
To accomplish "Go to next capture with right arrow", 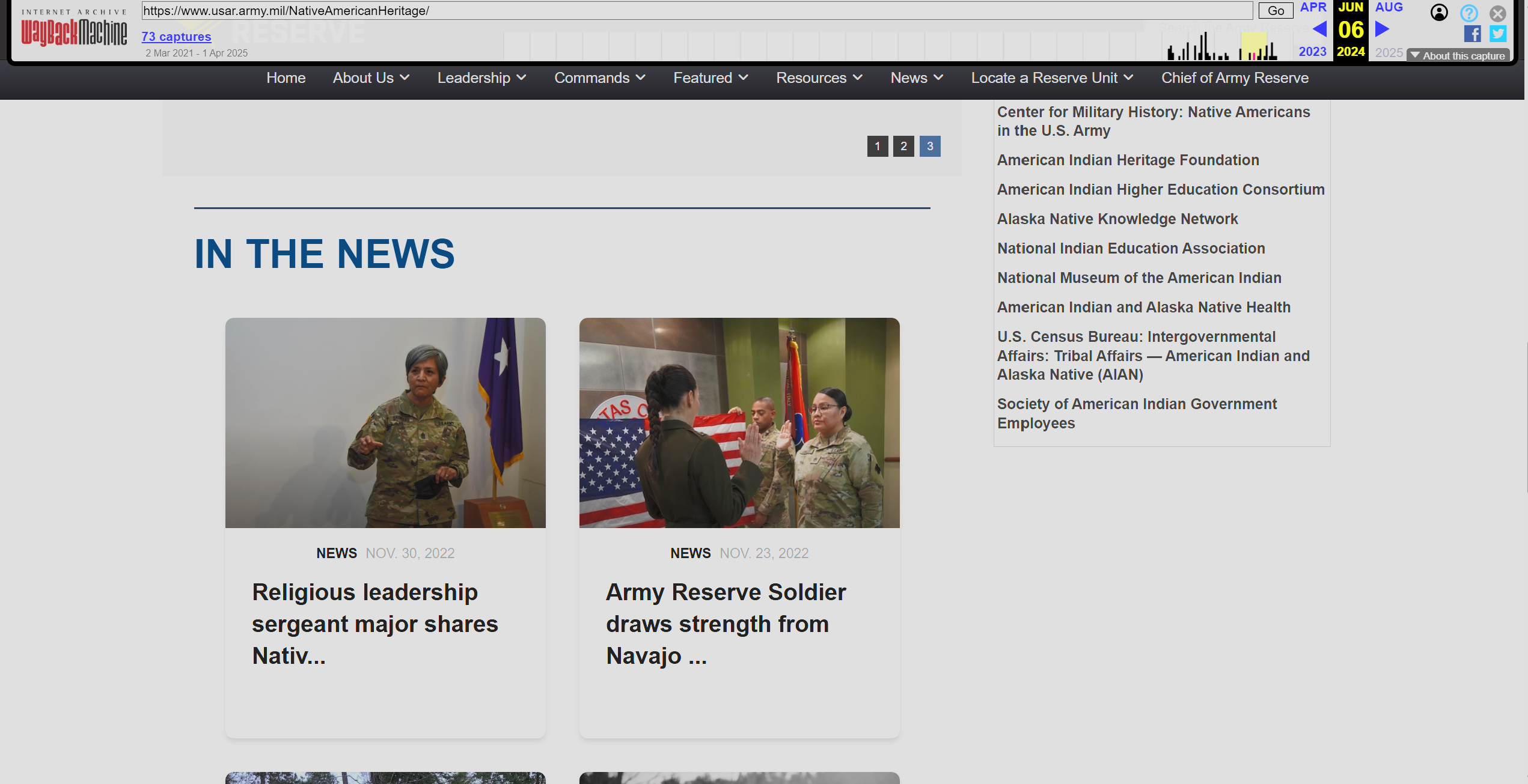I will tap(1383, 29).
